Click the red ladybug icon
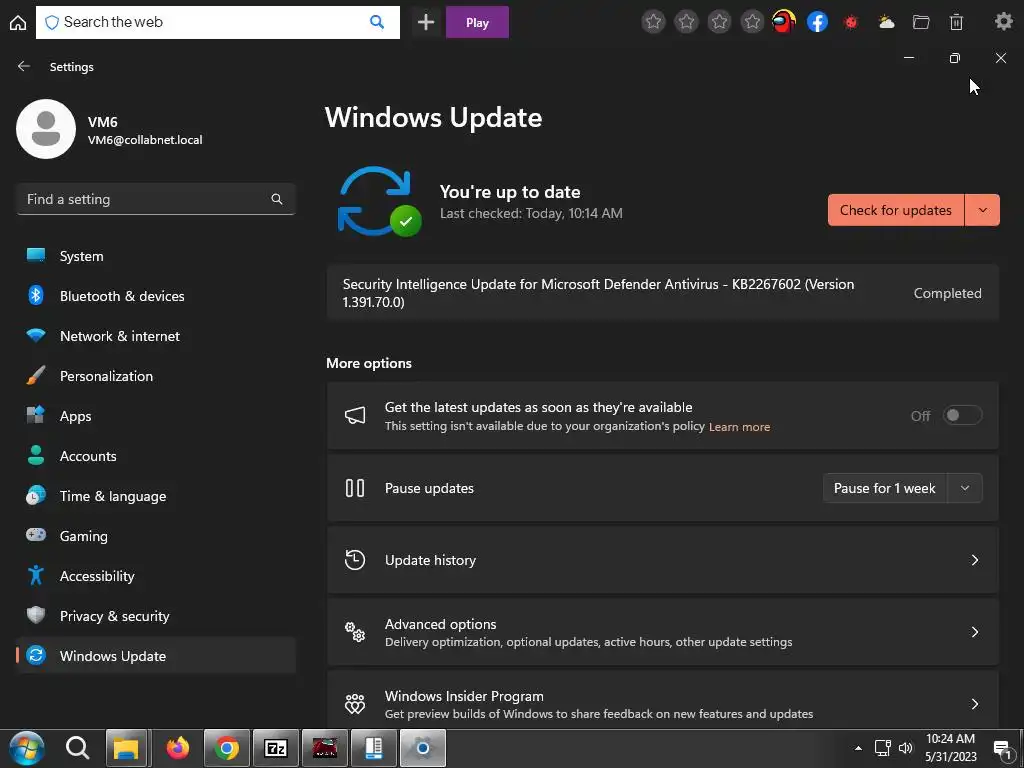Image resolution: width=1024 pixels, height=768 pixels. pyautogui.click(x=850, y=22)
